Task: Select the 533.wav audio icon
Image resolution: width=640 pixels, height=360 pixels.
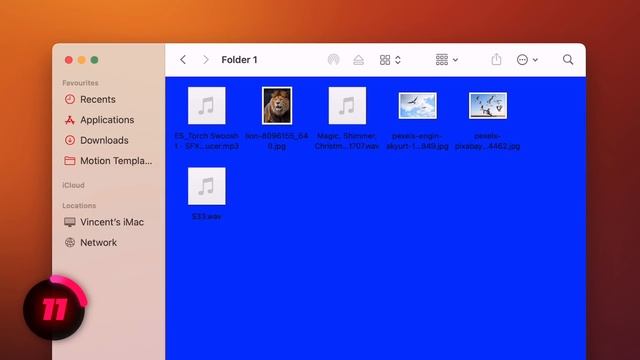Action: point(207,186)
